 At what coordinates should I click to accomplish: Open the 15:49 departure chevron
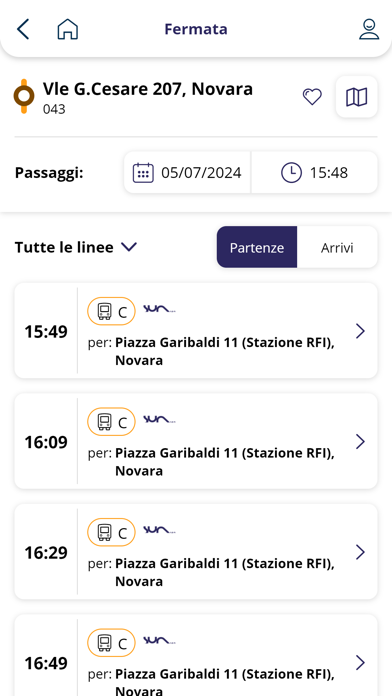tap(360, 331)
